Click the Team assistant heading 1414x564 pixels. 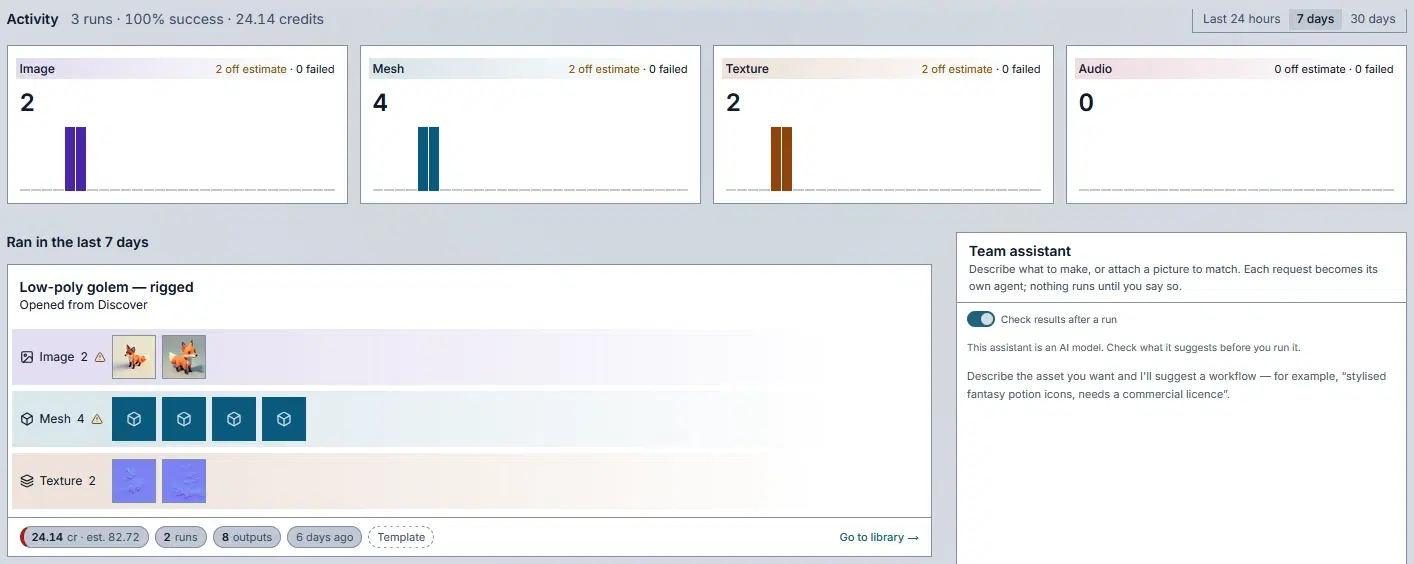tap(1020, 251)
